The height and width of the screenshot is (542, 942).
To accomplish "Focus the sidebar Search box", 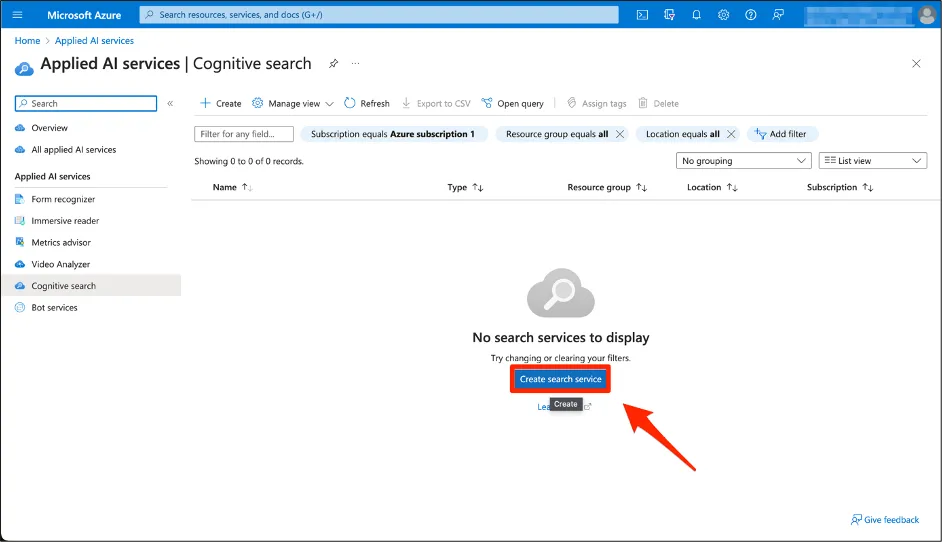I will coord(86,103).
